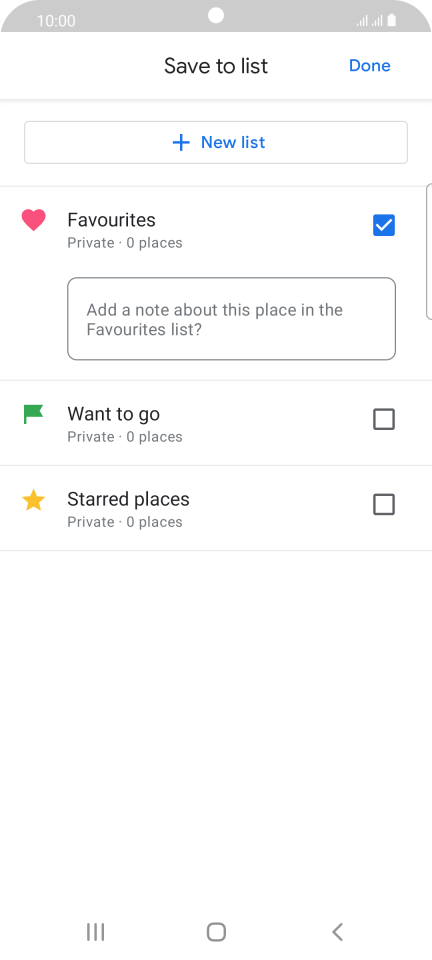Tap the plus icon beside New list
This screenshot has width=432, height=960.
pos(181,143)
